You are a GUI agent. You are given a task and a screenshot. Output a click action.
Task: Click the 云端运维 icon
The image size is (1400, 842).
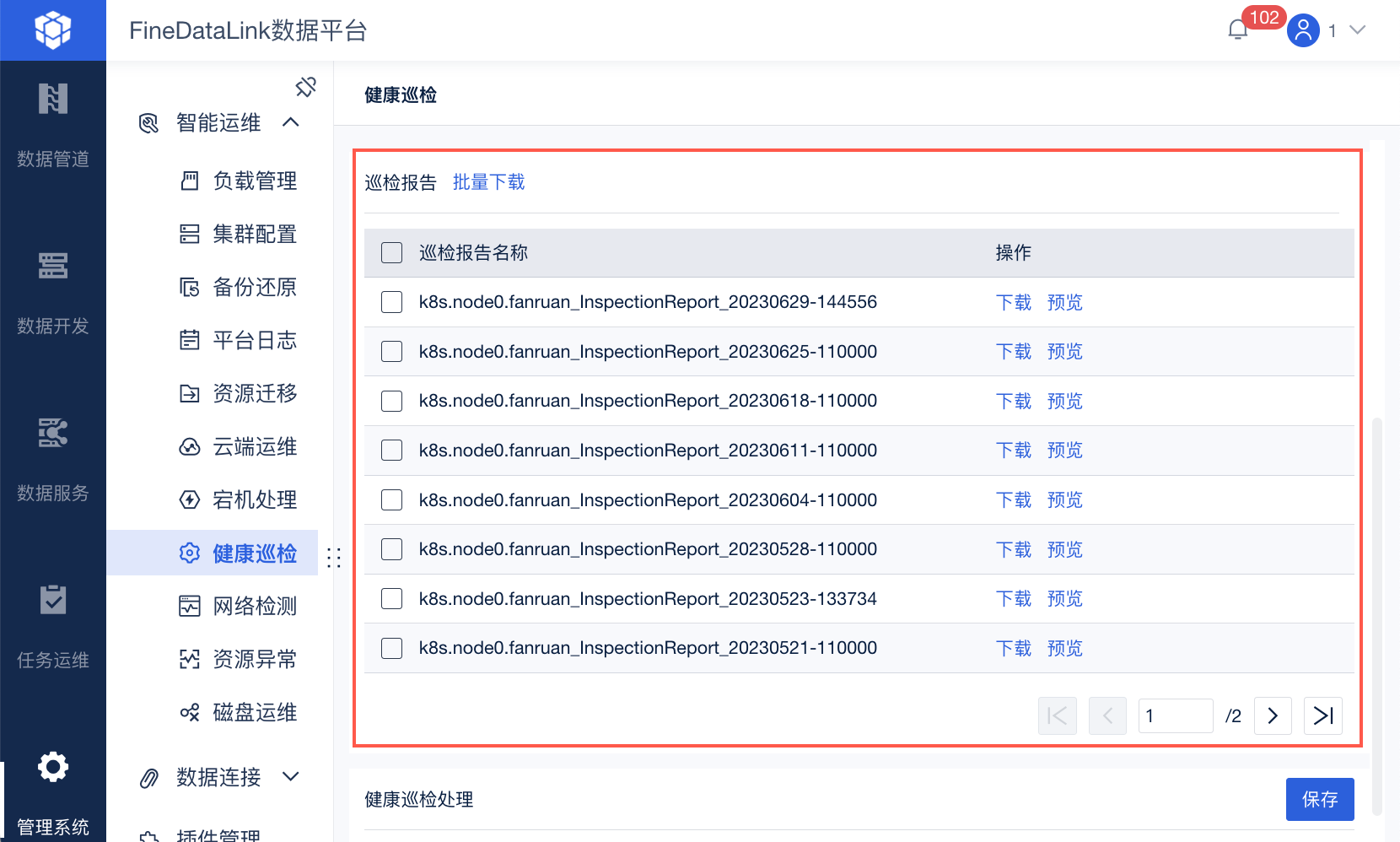pos(190,446)
